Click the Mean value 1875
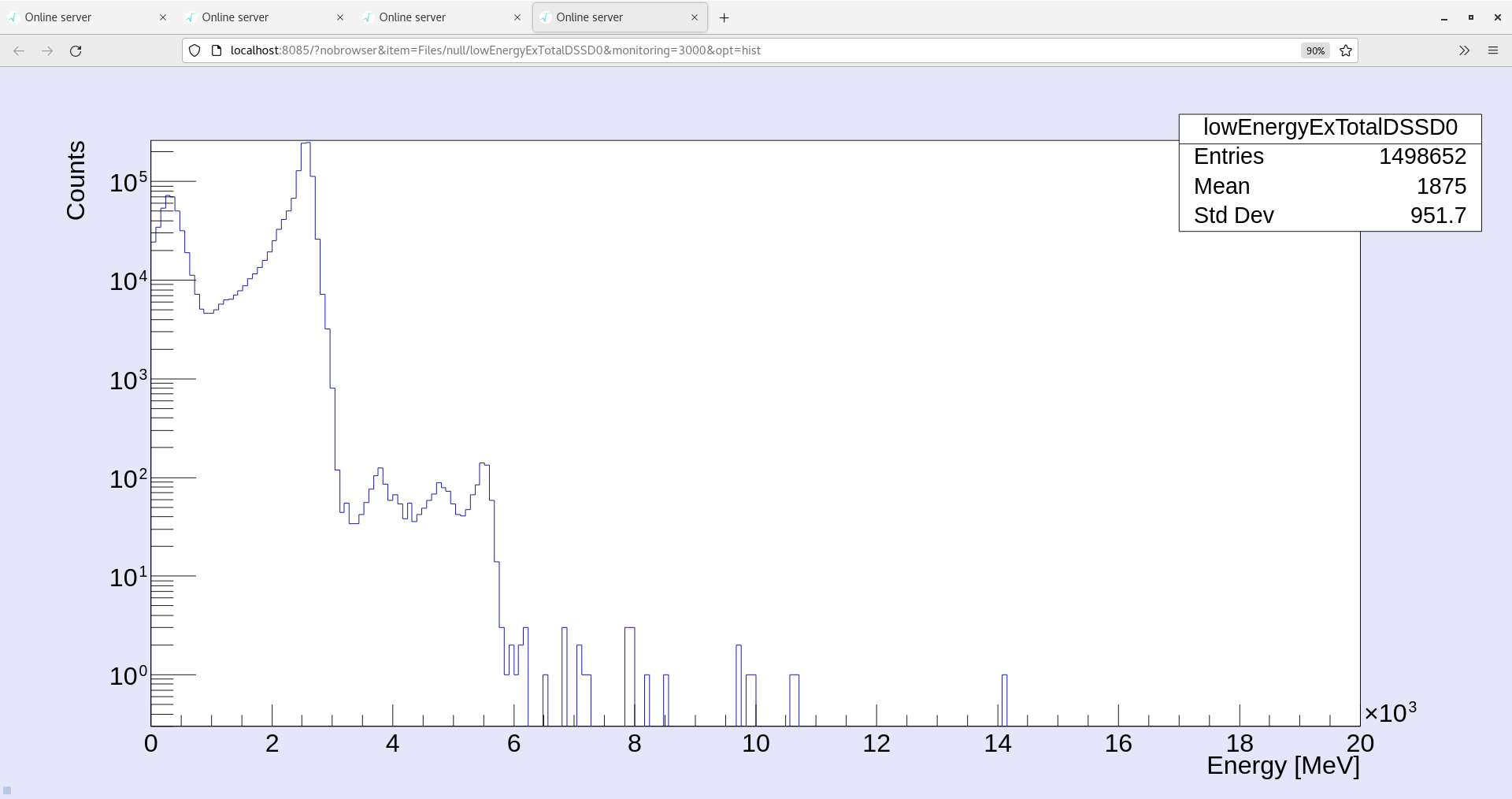This screenshot has height=799, width=1512. point(1441,186)
